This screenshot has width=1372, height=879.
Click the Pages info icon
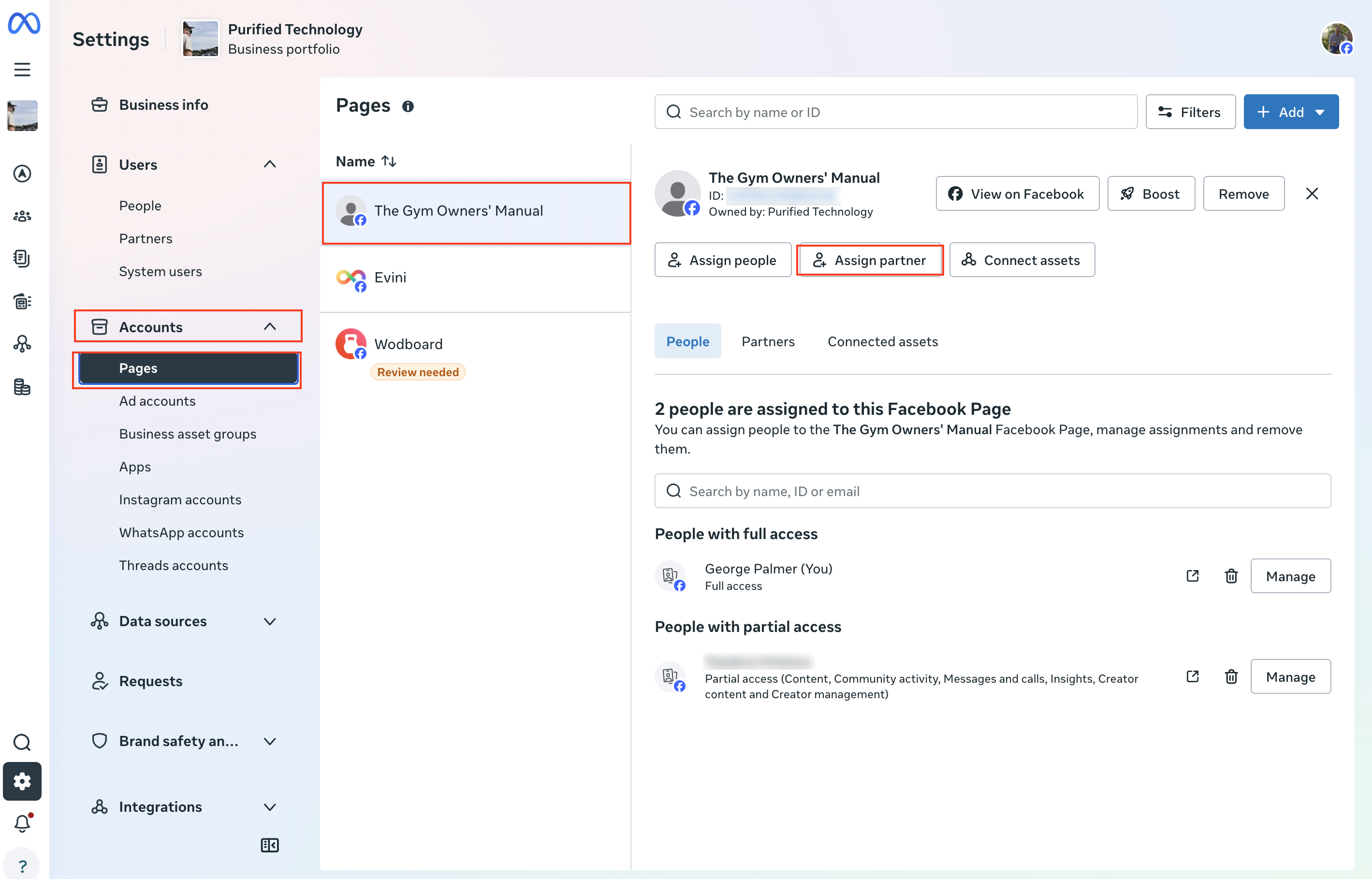click(x=408, y=106)
